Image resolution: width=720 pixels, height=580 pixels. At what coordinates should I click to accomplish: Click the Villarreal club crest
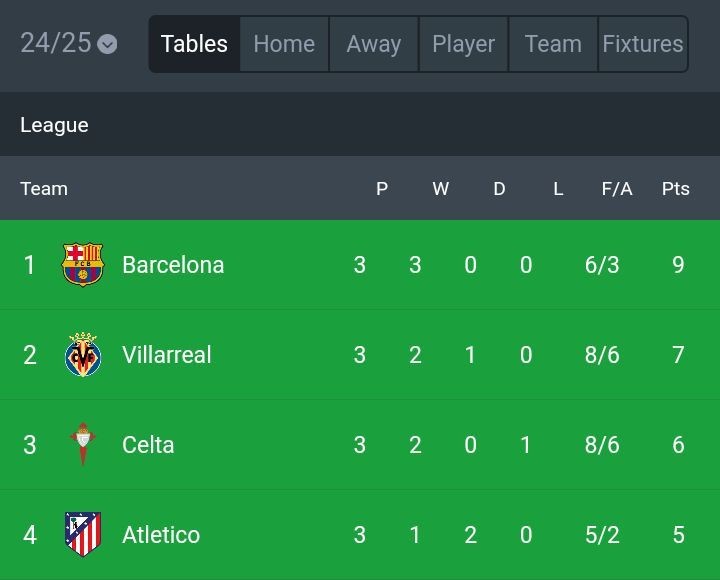point(83,355)
